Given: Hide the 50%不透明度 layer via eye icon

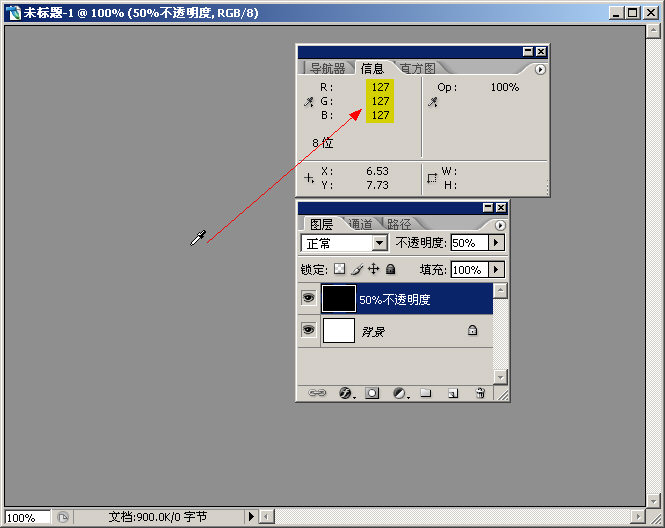Looking at the screenshot, I should pyautogui.click(x=309, y=298).
